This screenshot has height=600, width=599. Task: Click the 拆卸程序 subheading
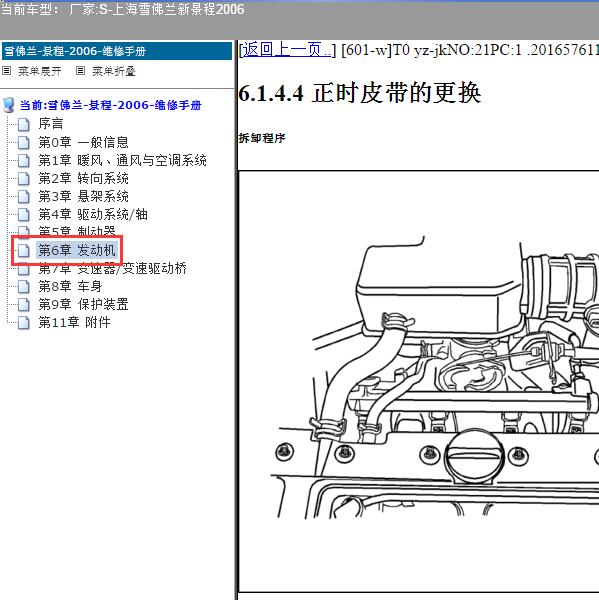[262, 138]
